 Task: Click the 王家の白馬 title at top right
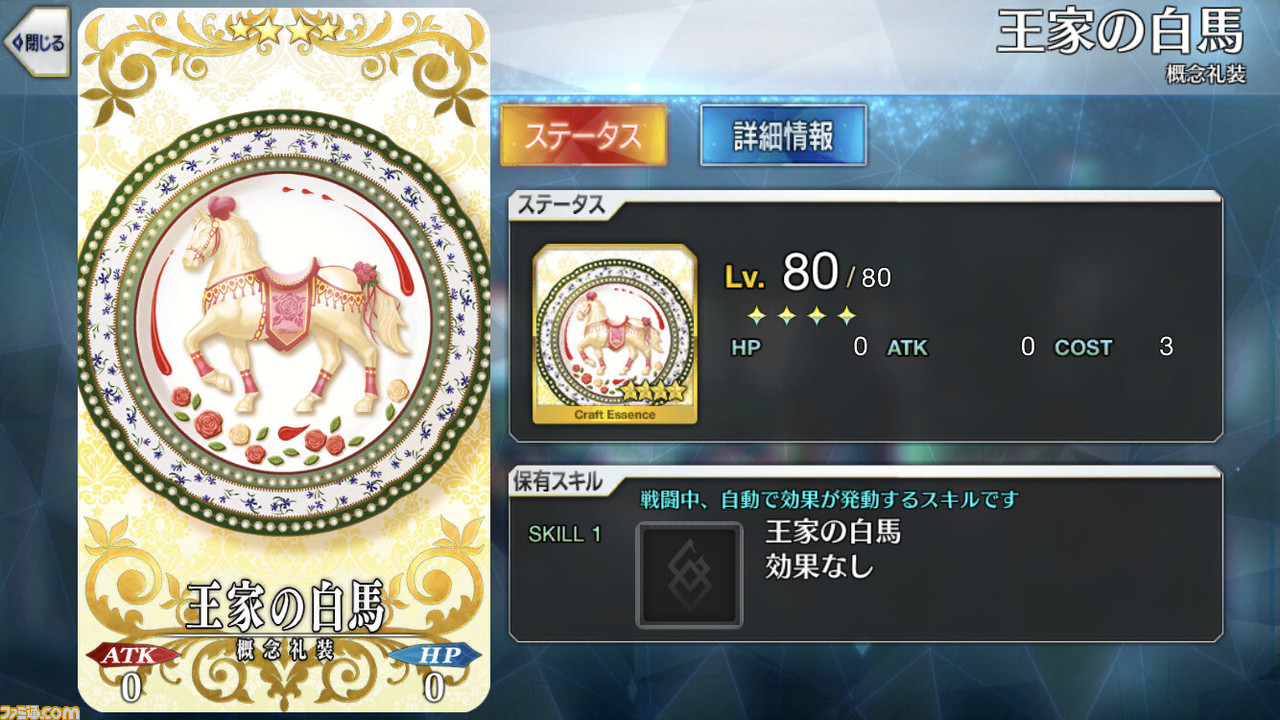1121,34
